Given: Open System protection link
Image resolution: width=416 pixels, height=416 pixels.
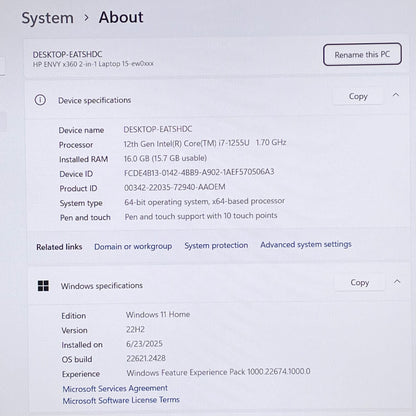Looking at the screenshot, I should (x=216, y=245).
